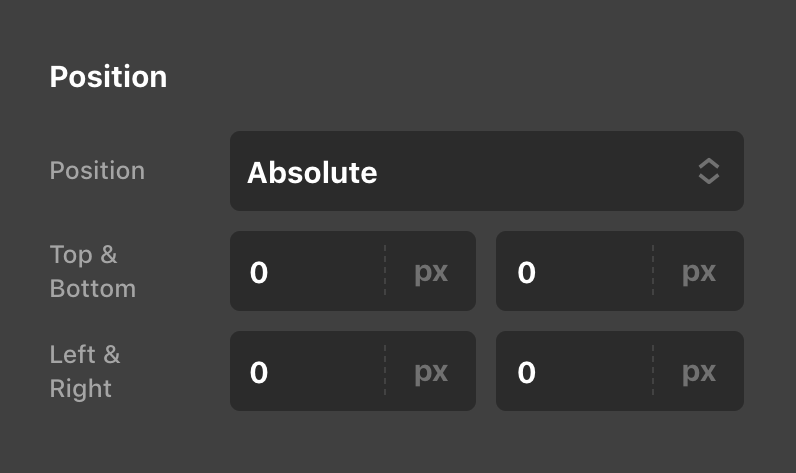Click the Left & Right label
796x473 pixels.
pos(85,371)
